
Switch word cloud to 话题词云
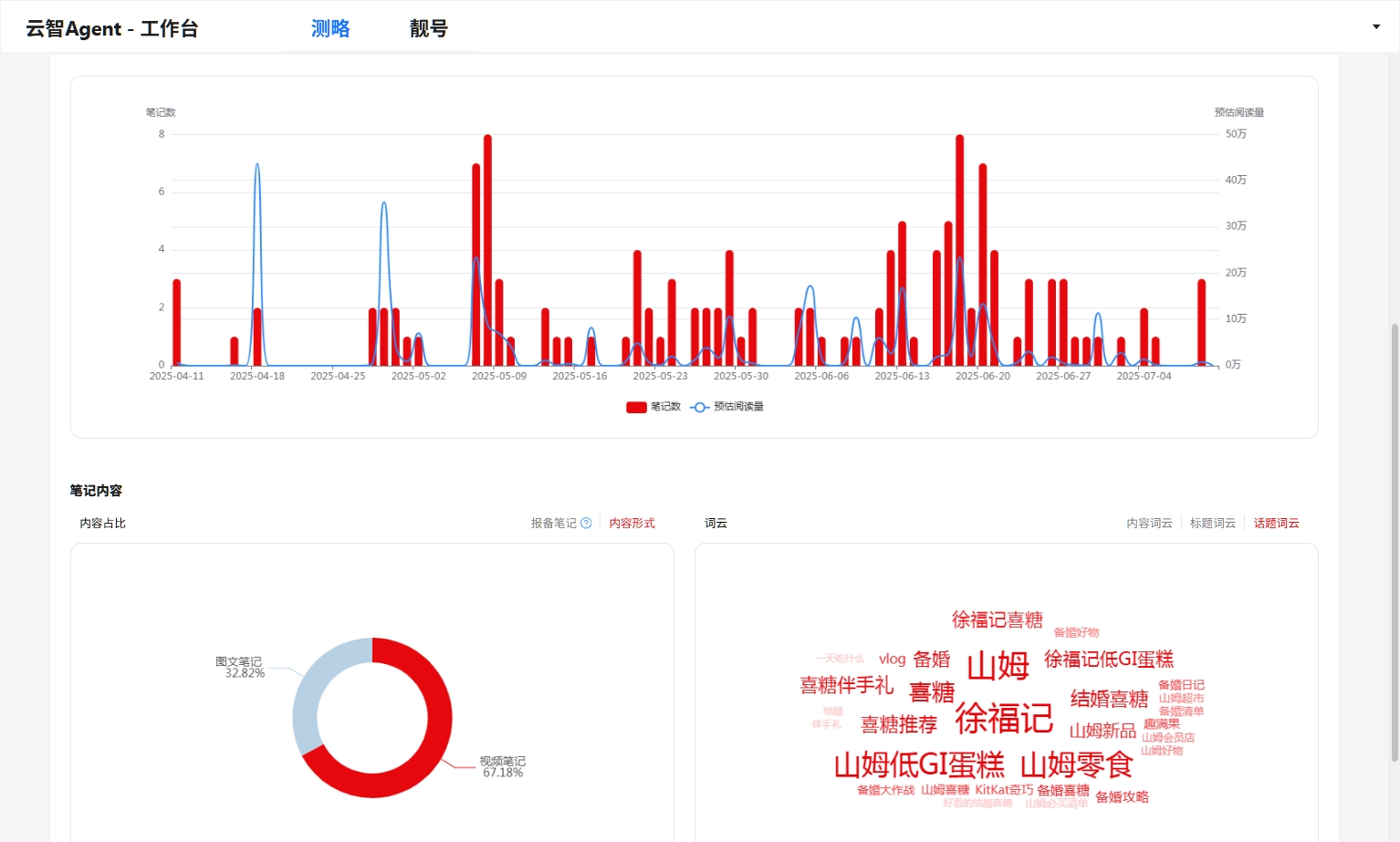1277,523
